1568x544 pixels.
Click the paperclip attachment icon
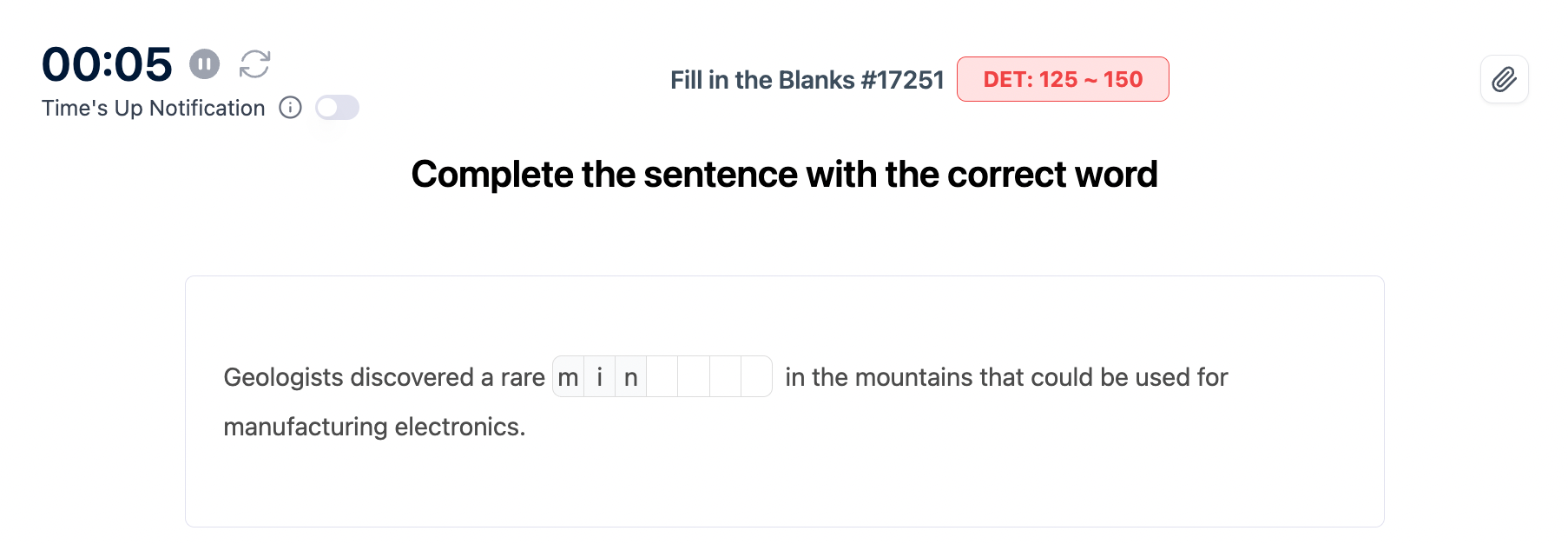coord(1504,80)
